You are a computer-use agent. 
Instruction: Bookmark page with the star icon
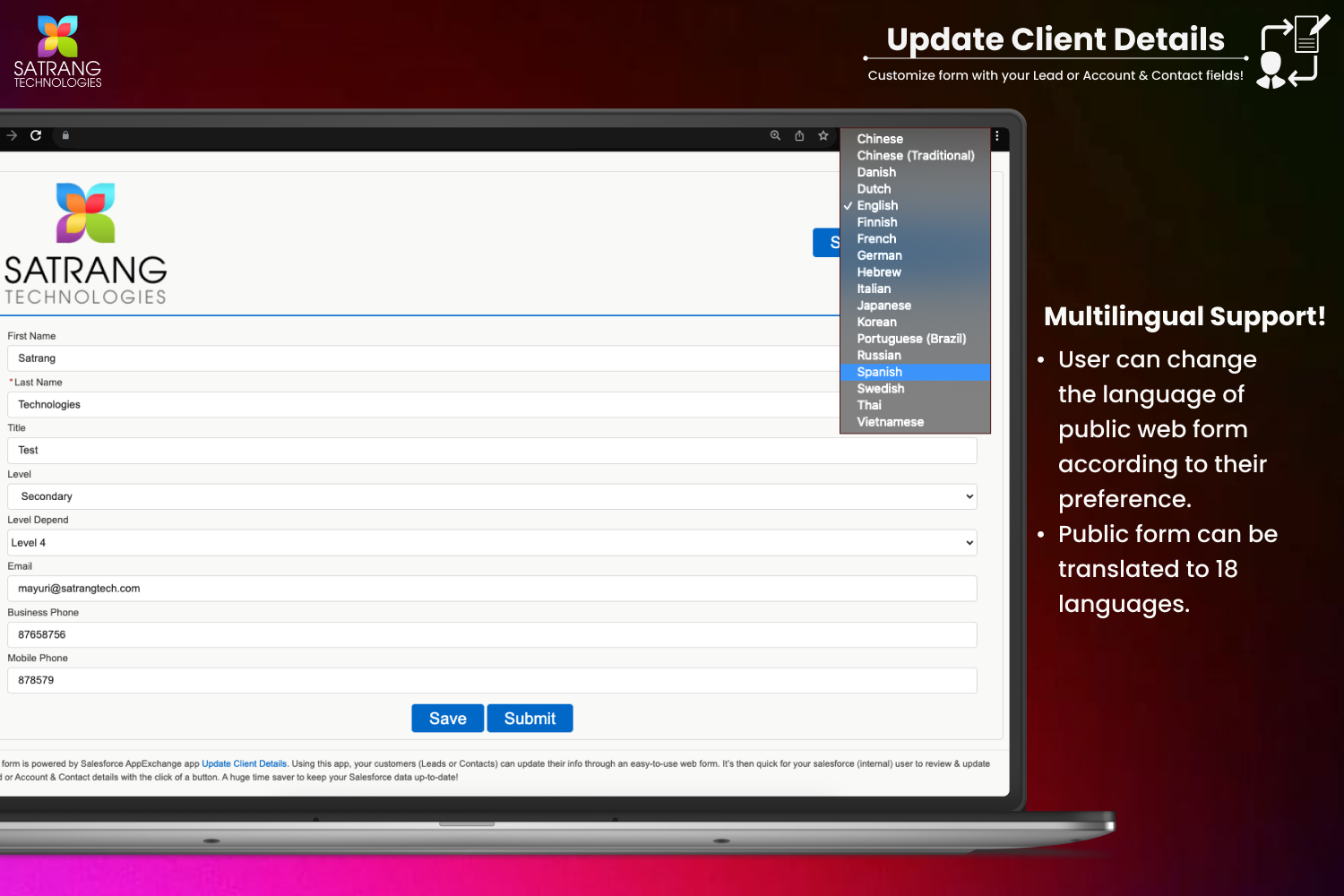click(x=823, y=135)
